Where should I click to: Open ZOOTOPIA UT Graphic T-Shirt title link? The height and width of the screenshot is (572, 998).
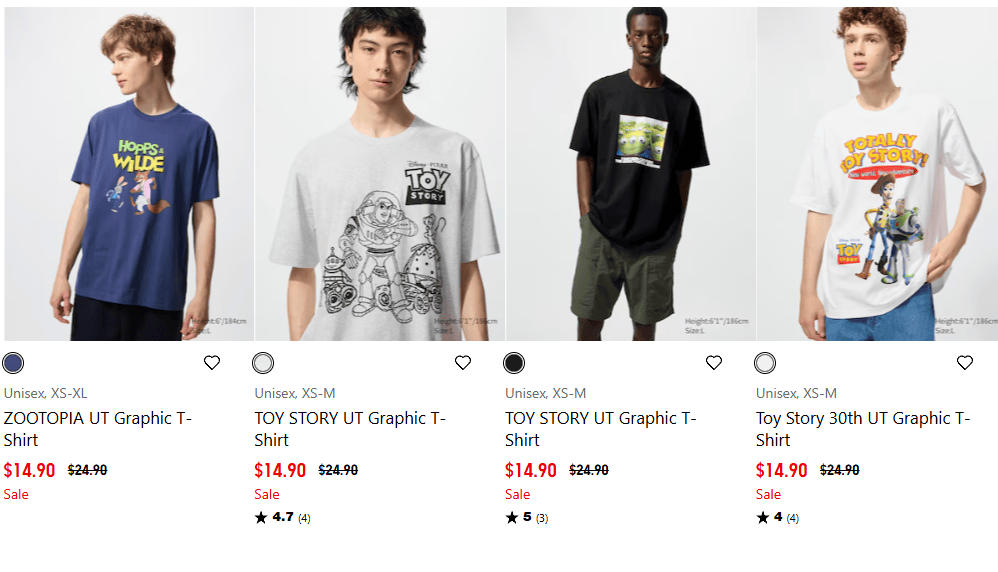pos(98,429)
